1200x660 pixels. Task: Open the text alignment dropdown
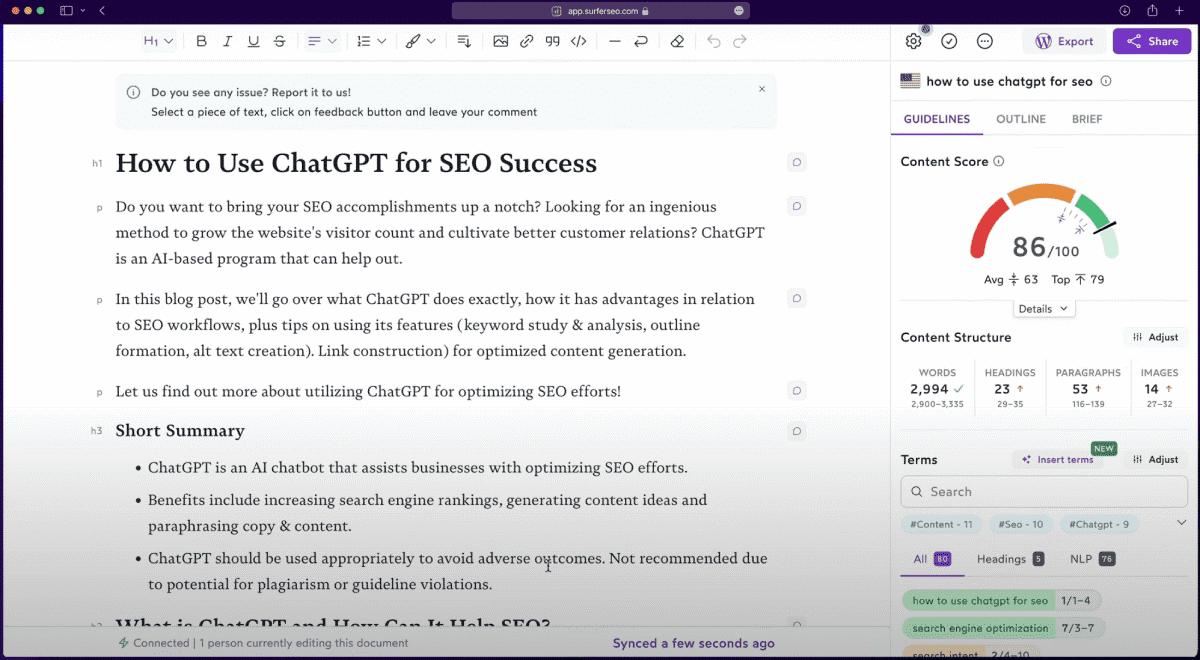(321, 41)
